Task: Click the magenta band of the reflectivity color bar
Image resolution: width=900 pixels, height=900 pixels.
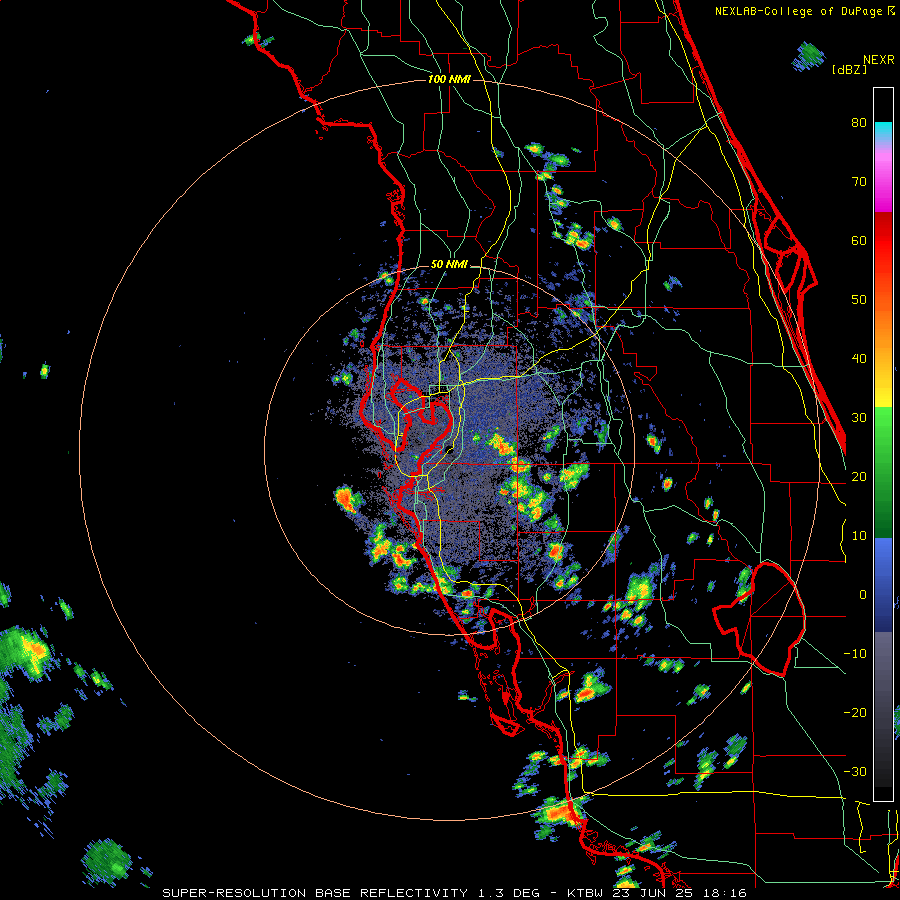Action: (883, 184)
